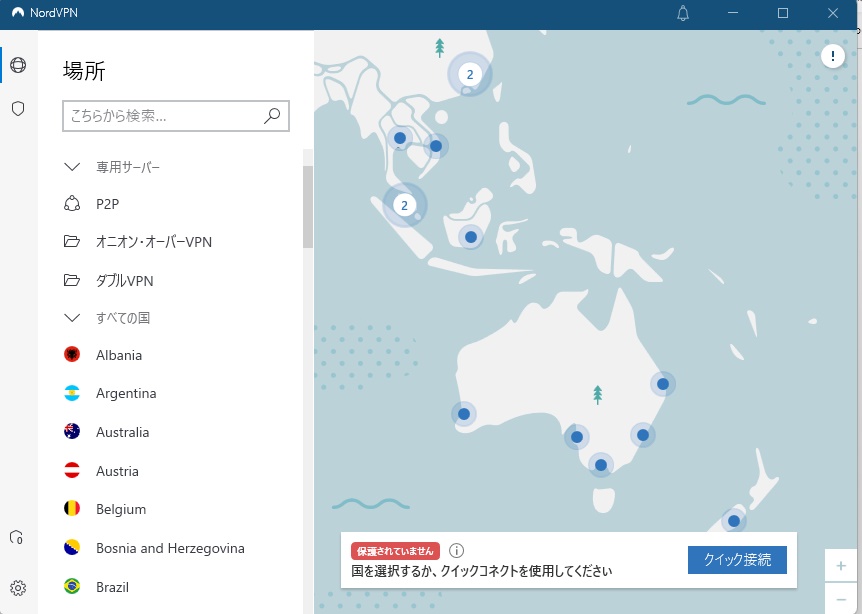Click the magnifier search icon

pos(272,115)
